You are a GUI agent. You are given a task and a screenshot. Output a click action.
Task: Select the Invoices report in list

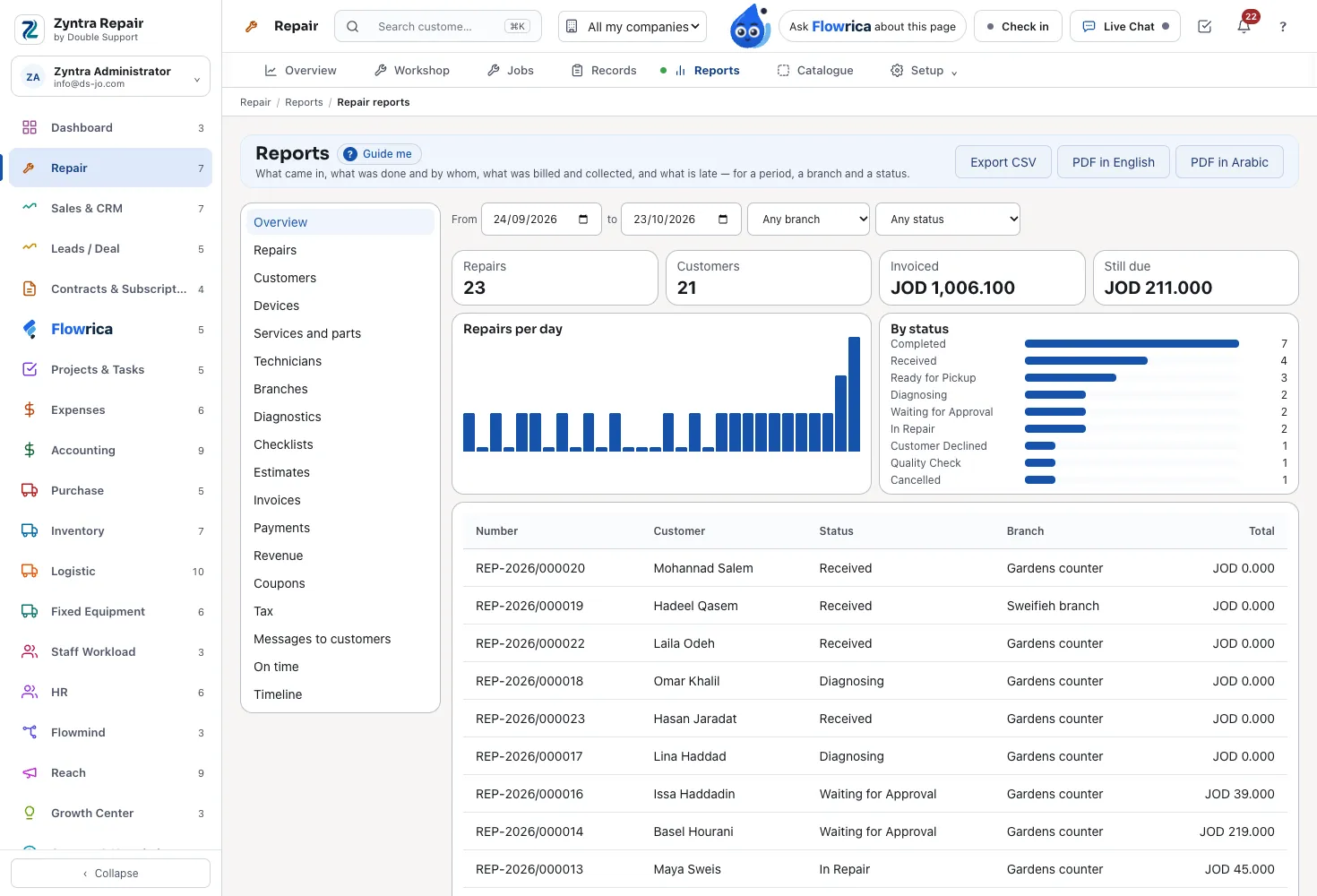(x=340, y=500)
